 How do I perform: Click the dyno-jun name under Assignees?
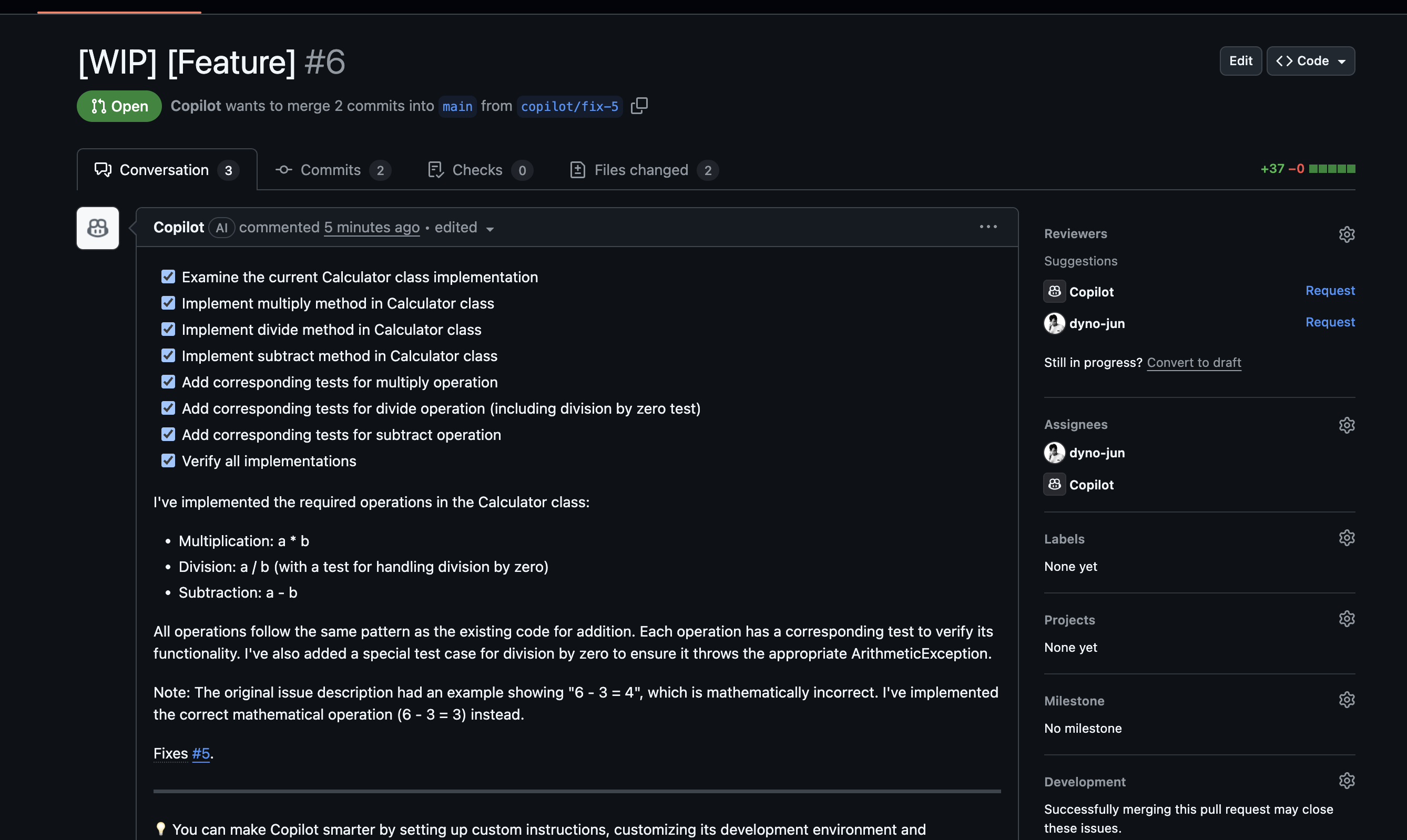[1097, 453]
